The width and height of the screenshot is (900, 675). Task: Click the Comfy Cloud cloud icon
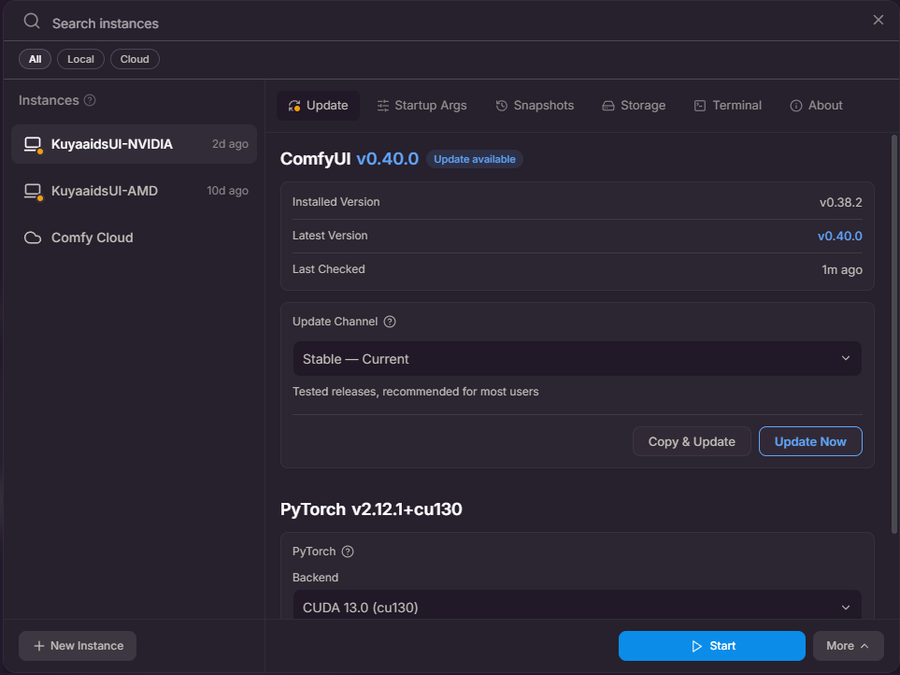[33, 238]
